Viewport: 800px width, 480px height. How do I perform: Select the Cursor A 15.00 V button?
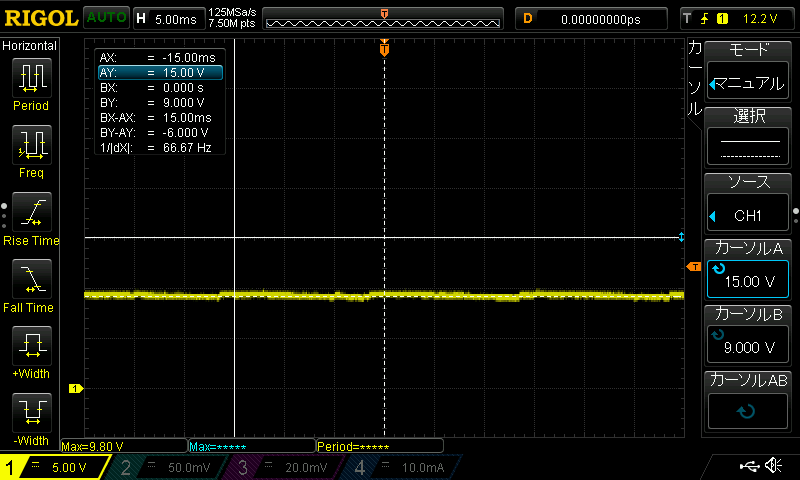pyautogui.click(x=750, y=269)
